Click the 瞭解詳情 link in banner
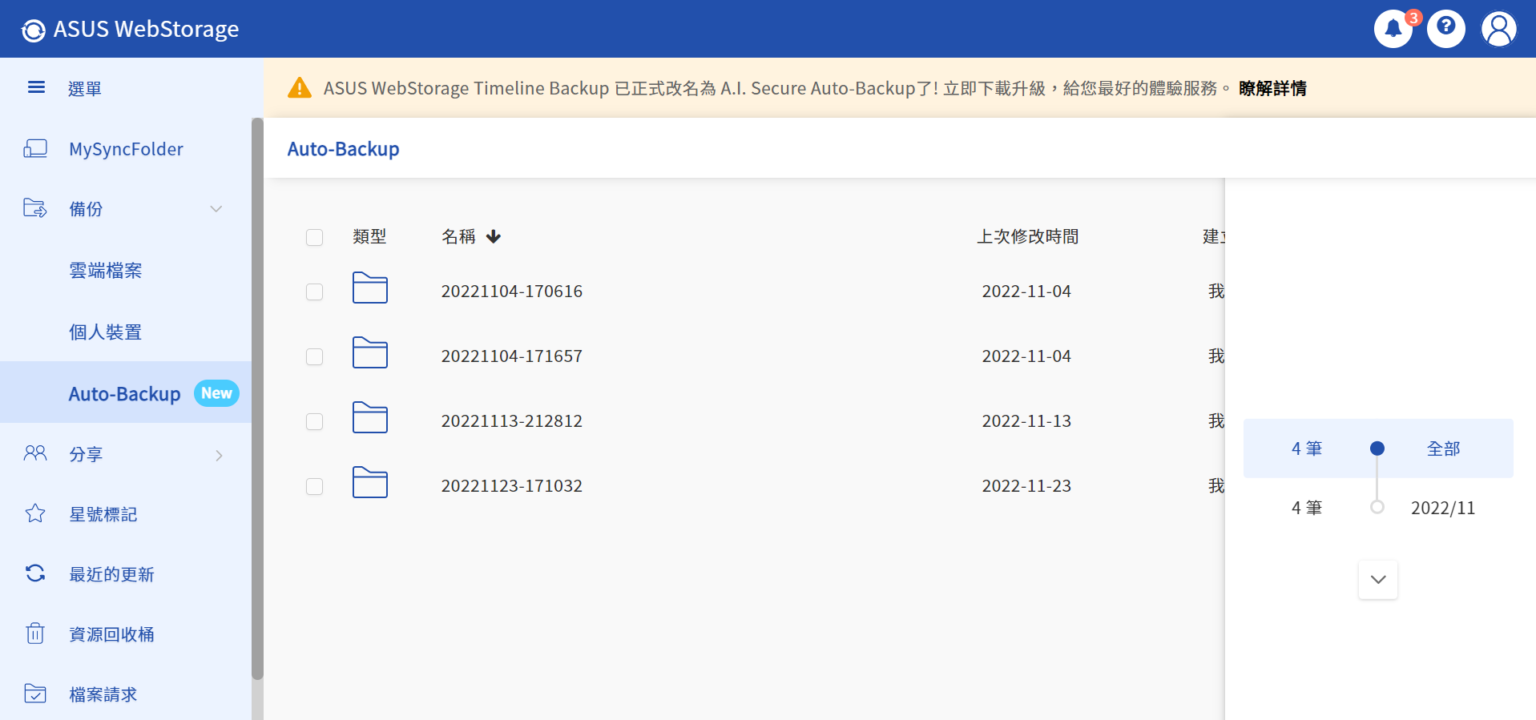The image size is (1536, 720). click(1272, 88)
